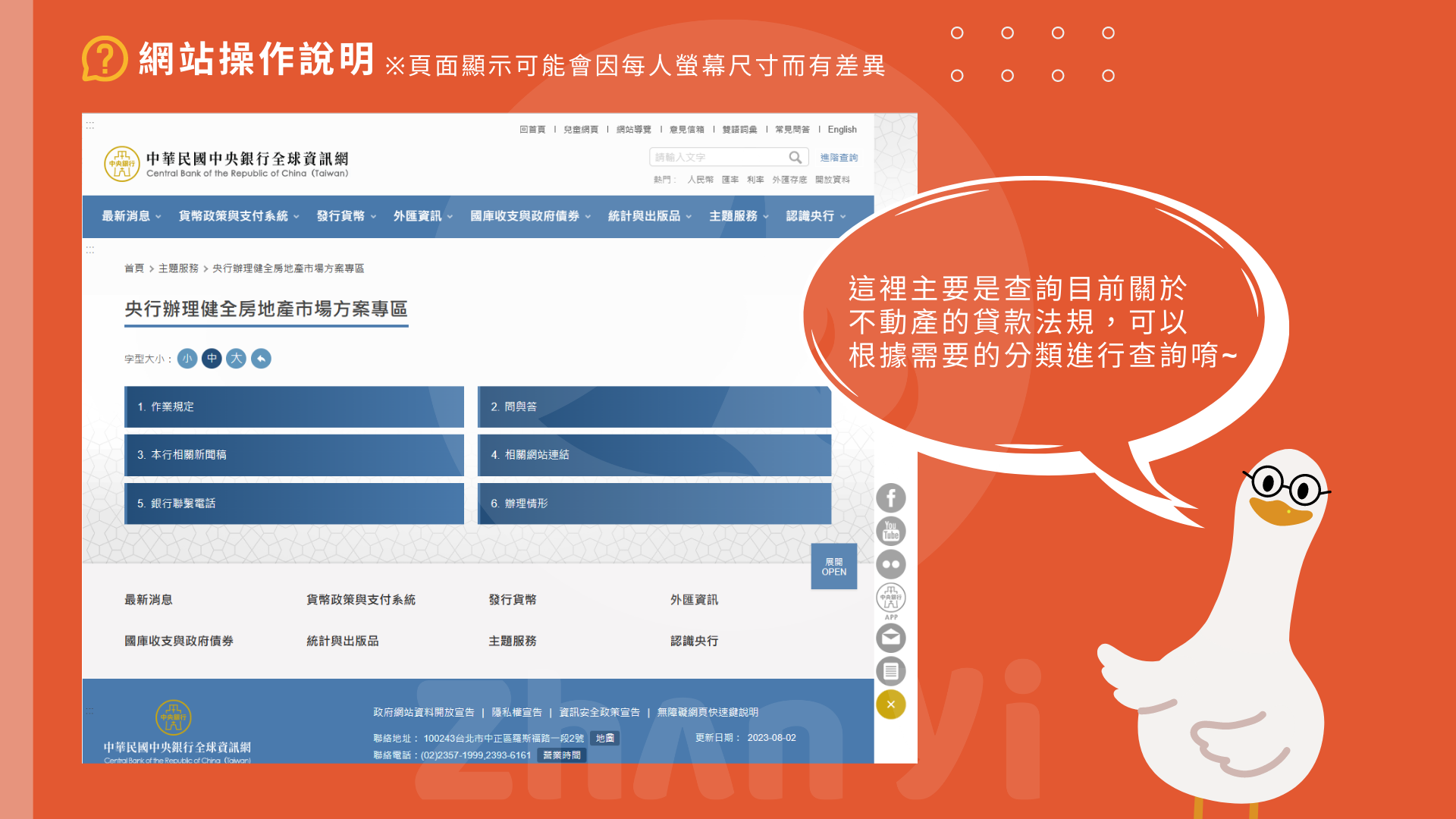This screenshot has height=819, width=1456.
Task: Click hot keyword 利率
Action: pos(755,180)
